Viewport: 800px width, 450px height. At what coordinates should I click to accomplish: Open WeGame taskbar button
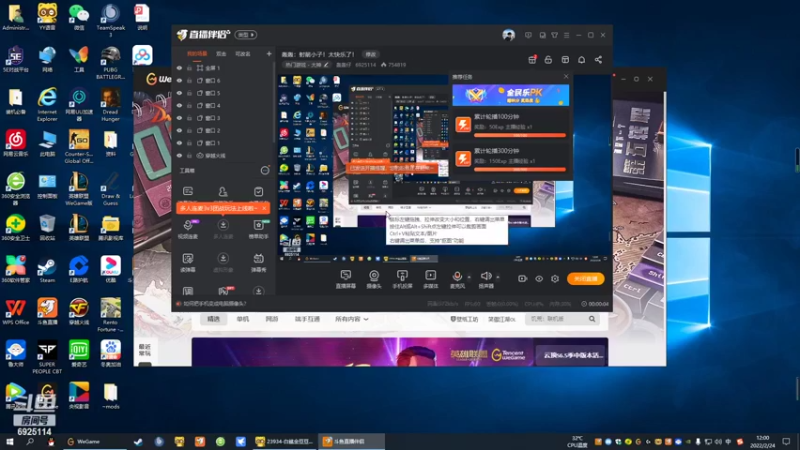click(x=94, y=442)
